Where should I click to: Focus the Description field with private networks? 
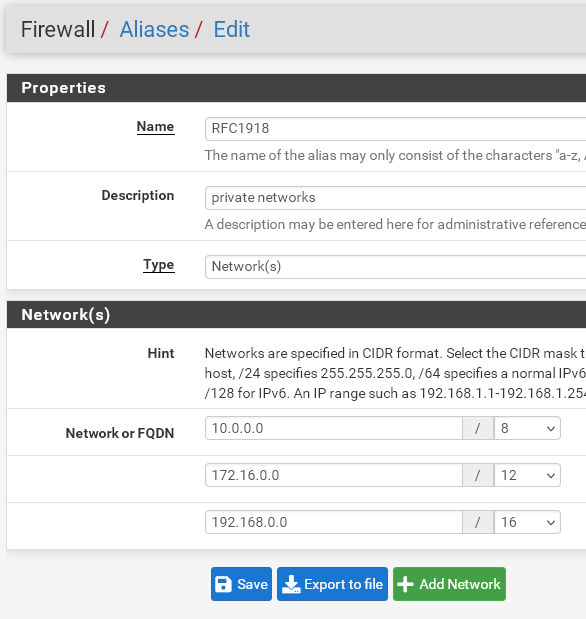[395, 198]
